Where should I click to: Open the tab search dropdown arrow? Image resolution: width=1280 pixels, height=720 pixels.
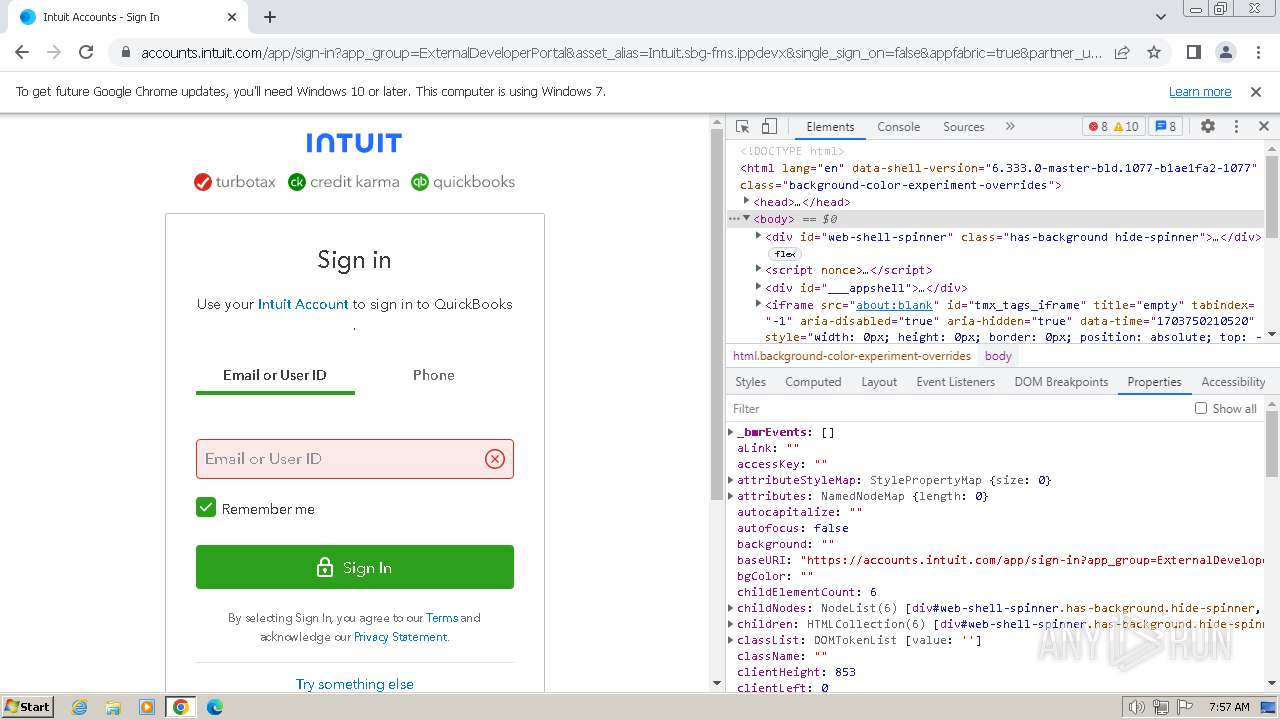click(x=1161, y=17)
